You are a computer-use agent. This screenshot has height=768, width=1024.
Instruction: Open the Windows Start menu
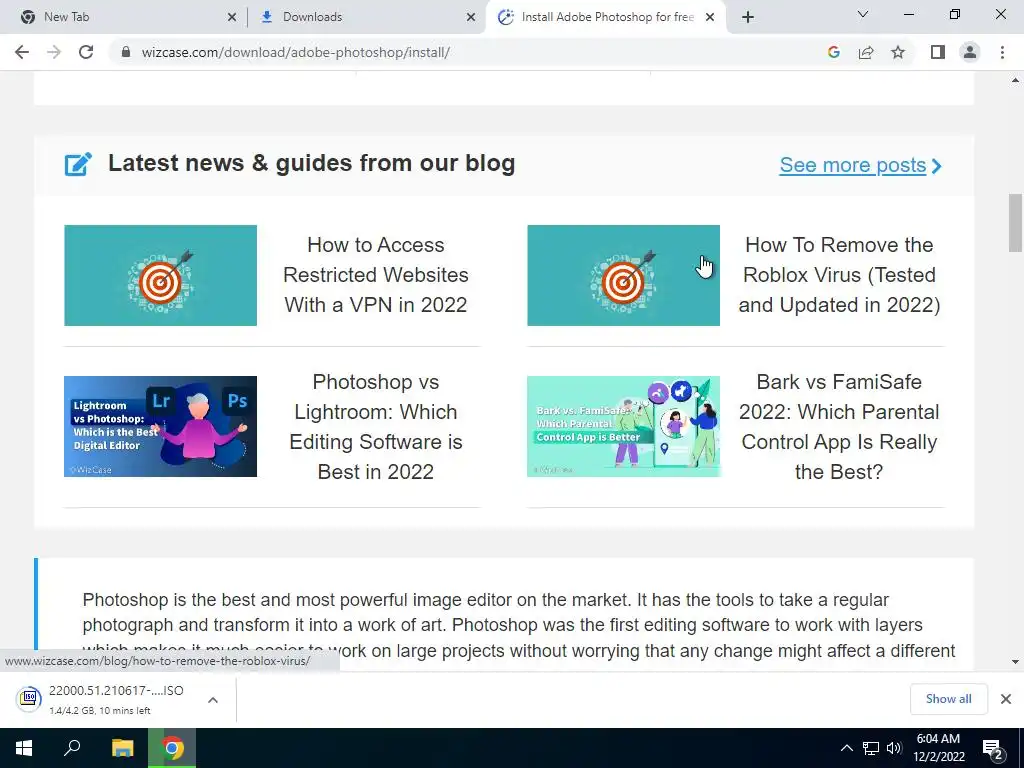(x=24, y=748)
